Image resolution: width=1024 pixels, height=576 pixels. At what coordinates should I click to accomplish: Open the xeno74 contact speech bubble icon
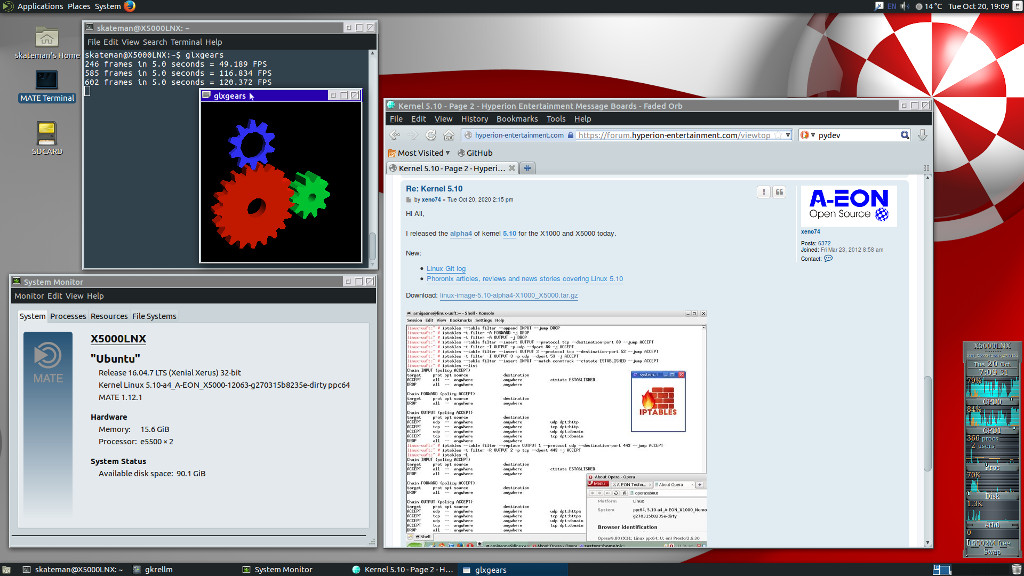[828, 259]
